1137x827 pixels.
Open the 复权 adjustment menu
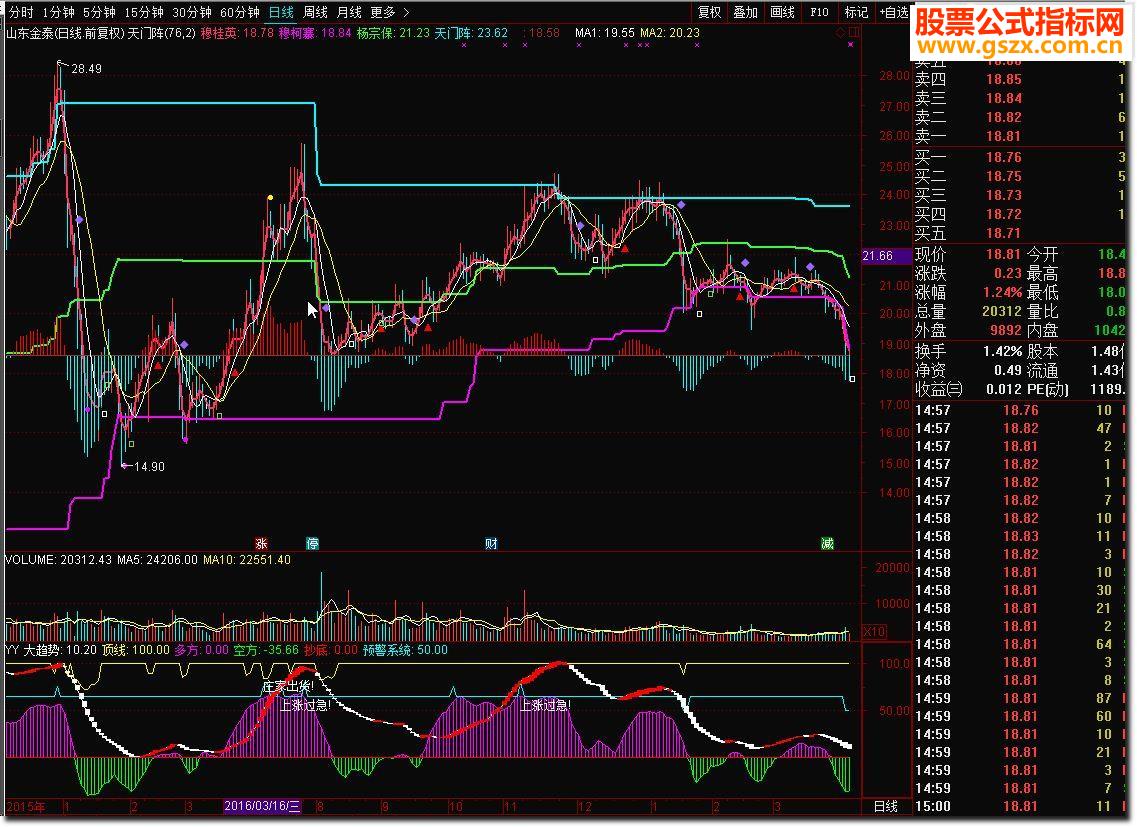[x=710, y=12]
